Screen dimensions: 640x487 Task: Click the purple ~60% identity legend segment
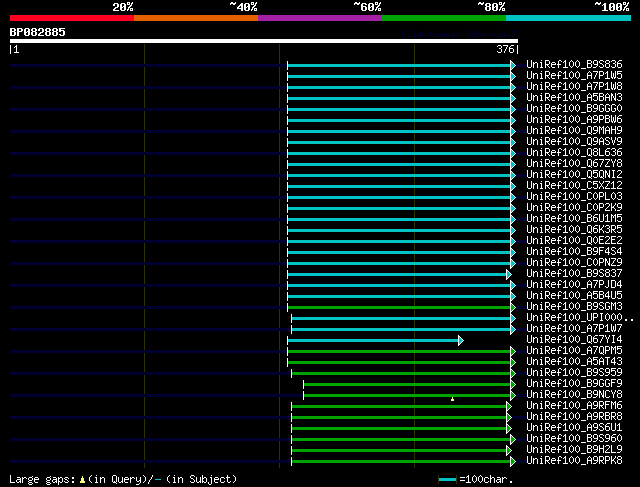[320, 18]
